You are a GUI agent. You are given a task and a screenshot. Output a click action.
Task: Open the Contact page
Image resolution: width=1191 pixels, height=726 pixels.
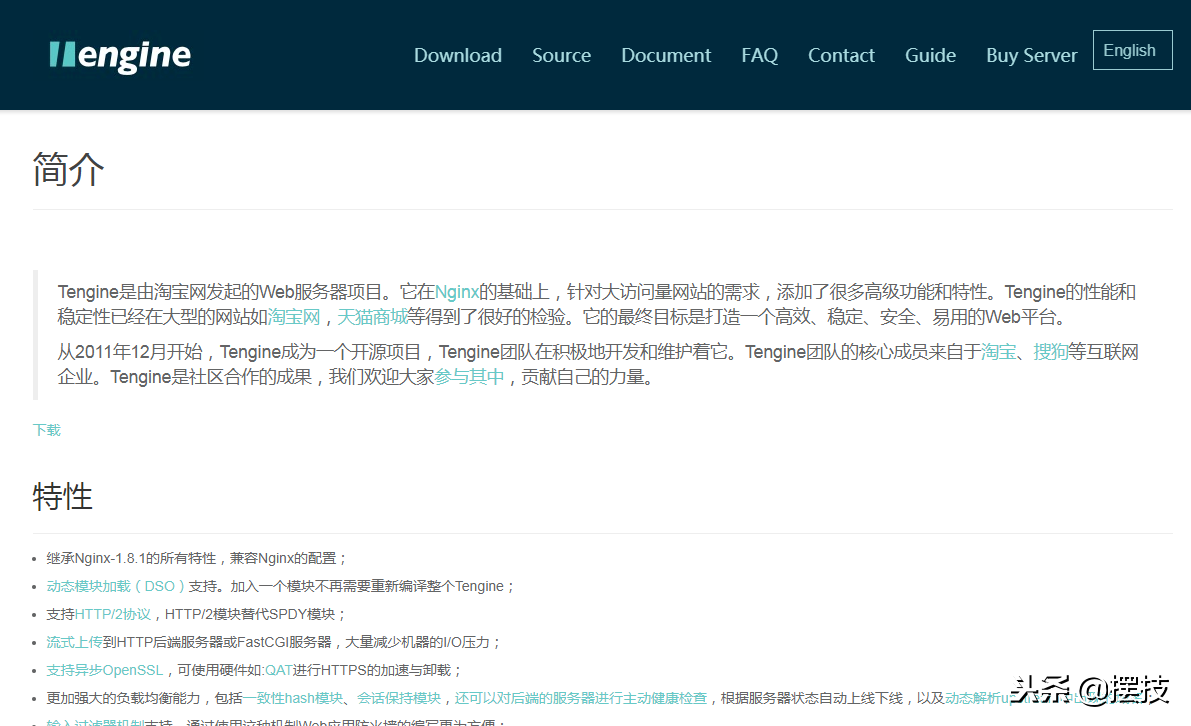click(841, 56)
